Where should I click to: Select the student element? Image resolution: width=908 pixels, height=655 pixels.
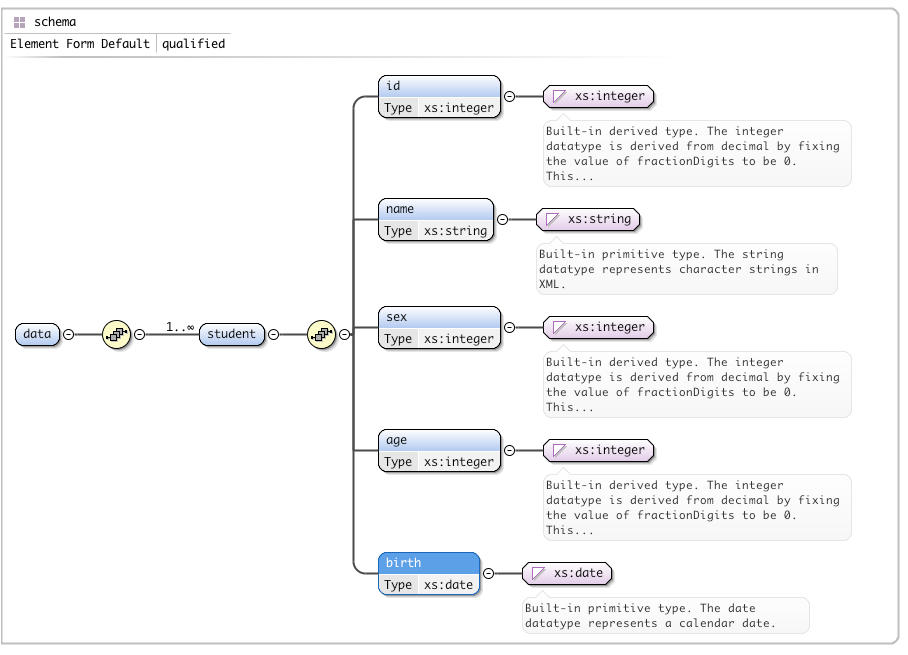point(232,334)
